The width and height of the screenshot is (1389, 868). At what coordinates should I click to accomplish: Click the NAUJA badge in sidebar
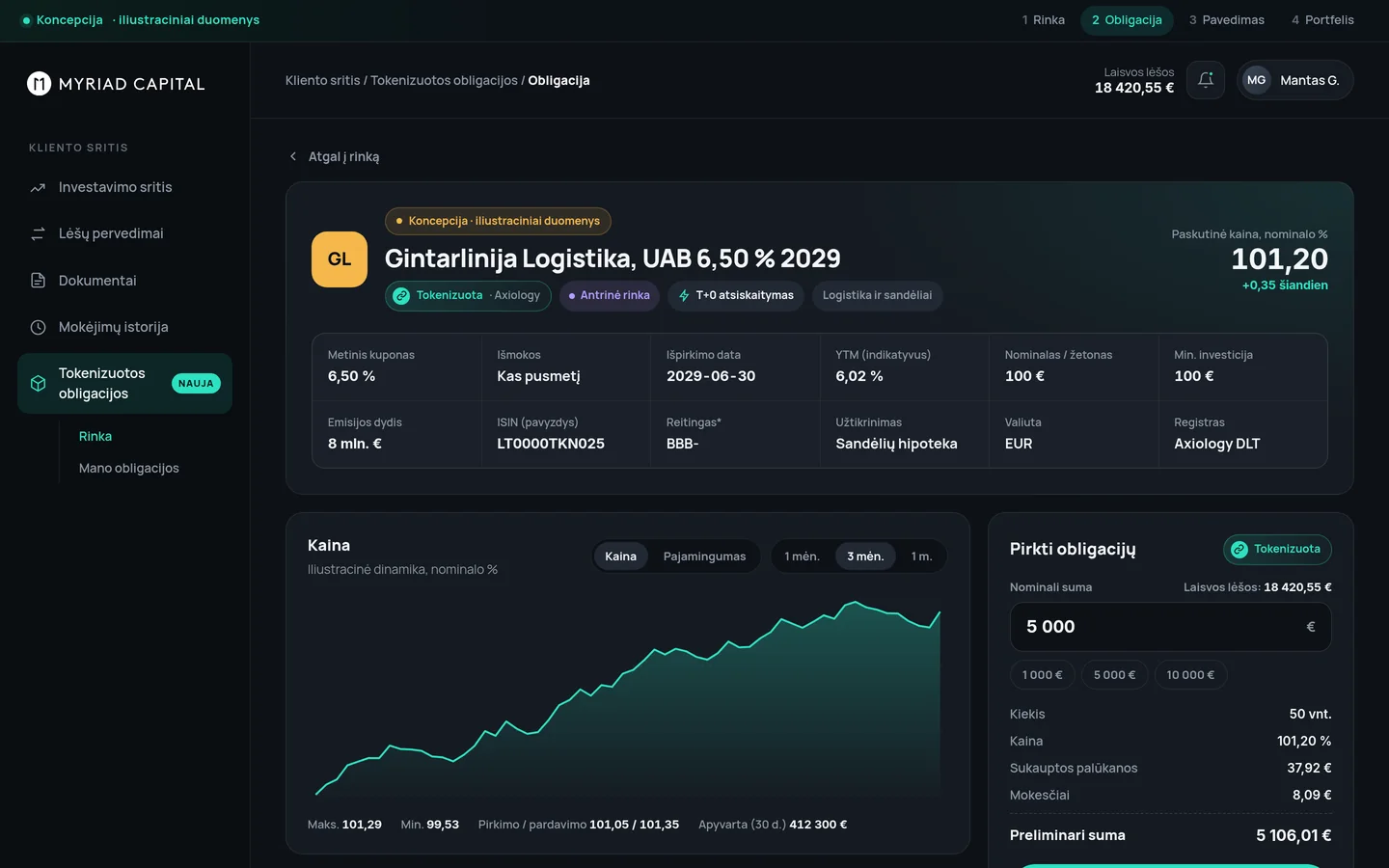point(196,384)
